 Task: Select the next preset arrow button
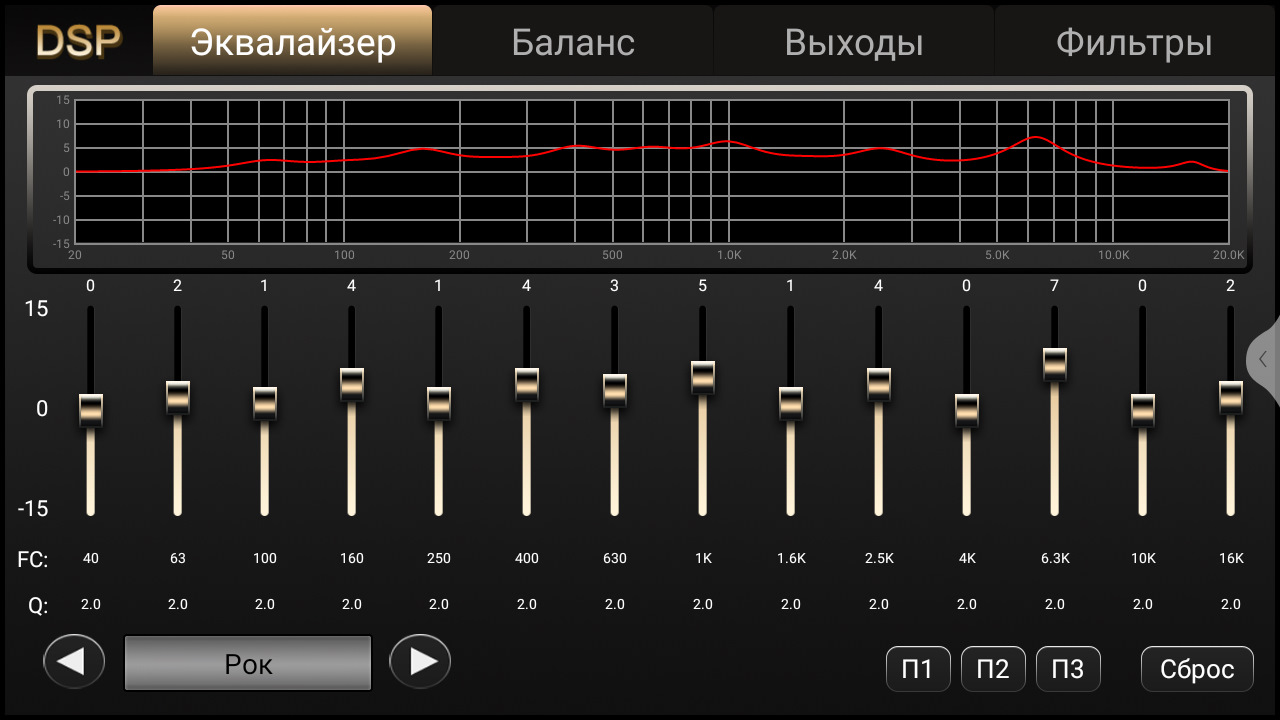tap(420, 662)
